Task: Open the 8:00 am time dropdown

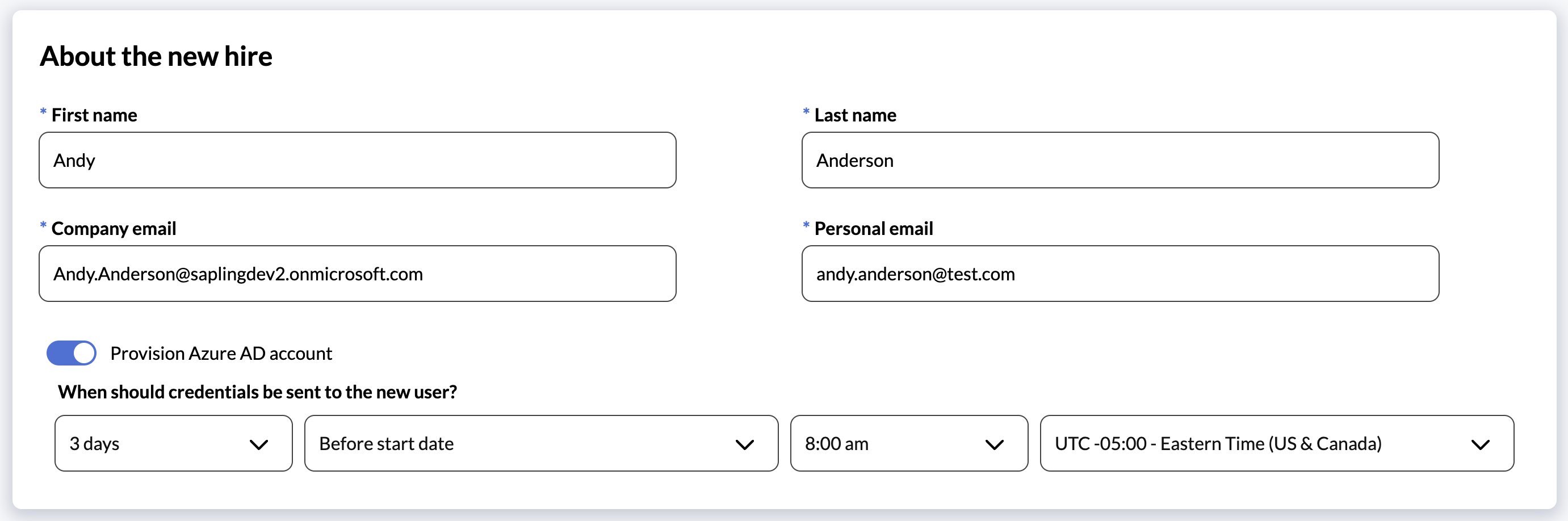Action: coord(908,443)
